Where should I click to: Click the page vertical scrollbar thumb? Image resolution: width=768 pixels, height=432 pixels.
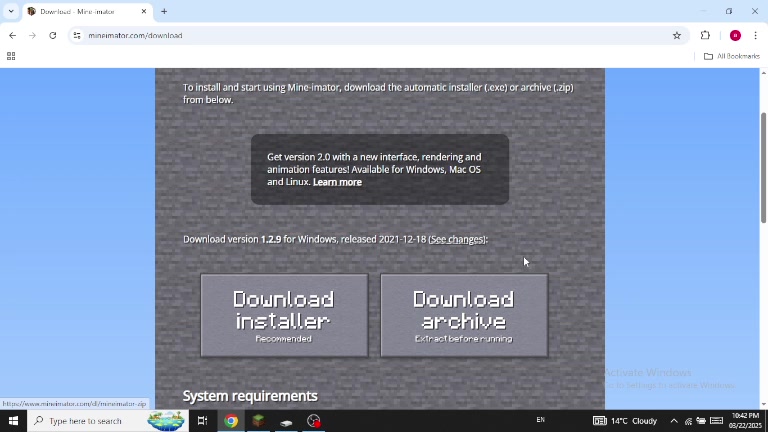pos(763,168)
